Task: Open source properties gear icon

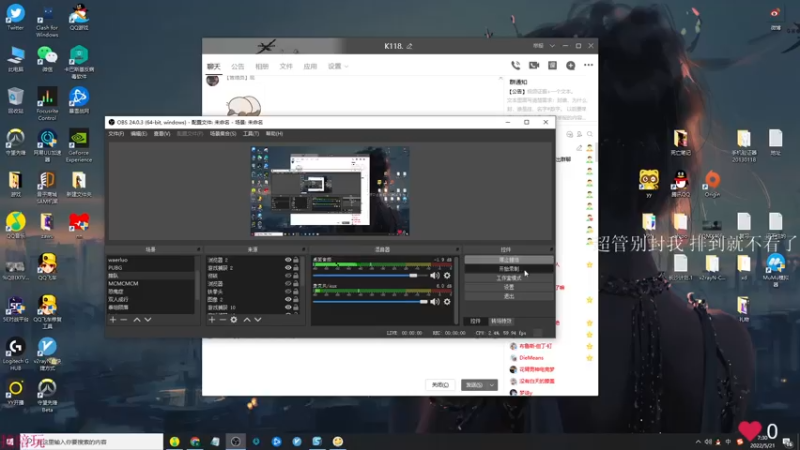Action: [x=234, y=319]
